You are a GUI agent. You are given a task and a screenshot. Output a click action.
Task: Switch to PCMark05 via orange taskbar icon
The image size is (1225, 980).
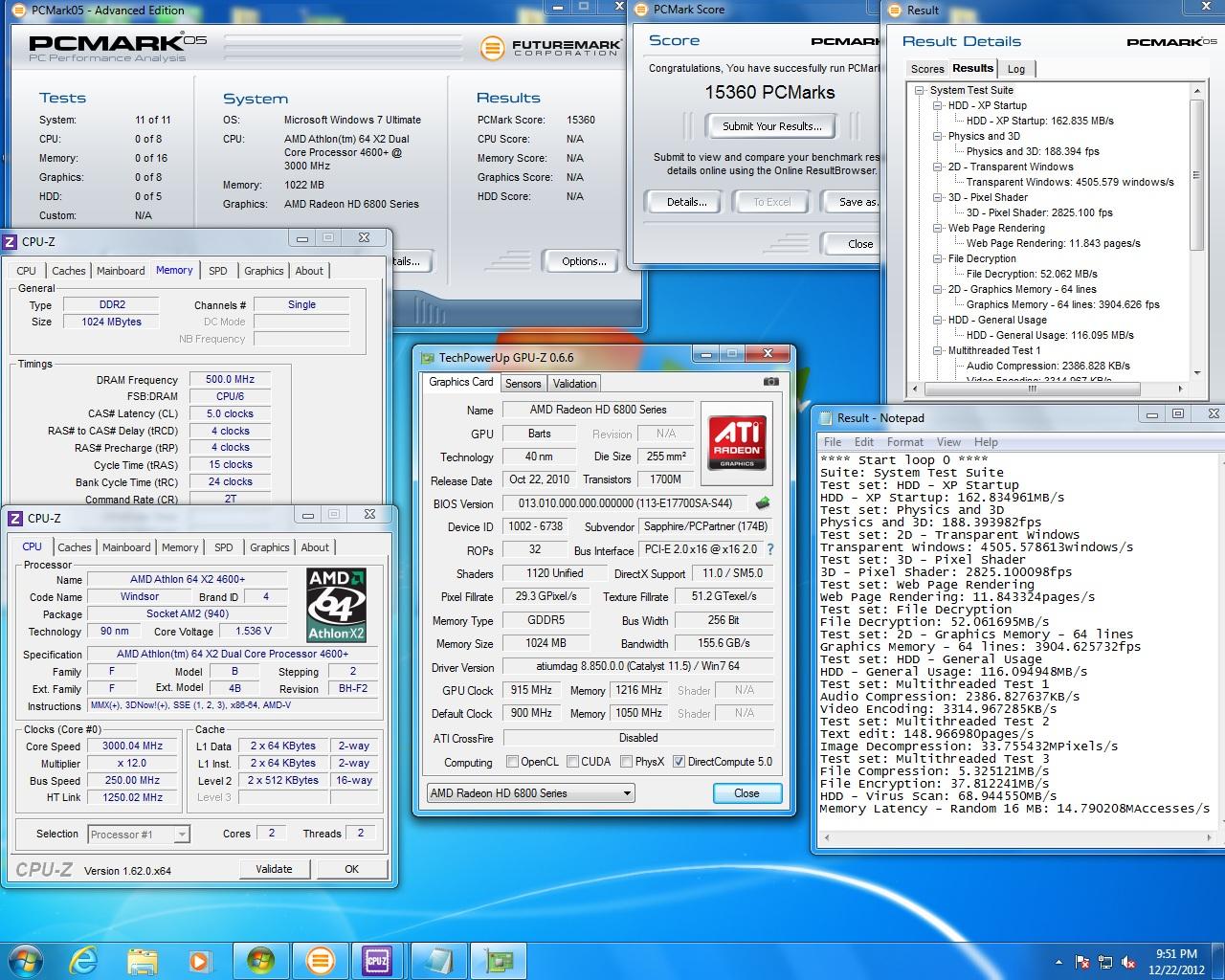320,960
